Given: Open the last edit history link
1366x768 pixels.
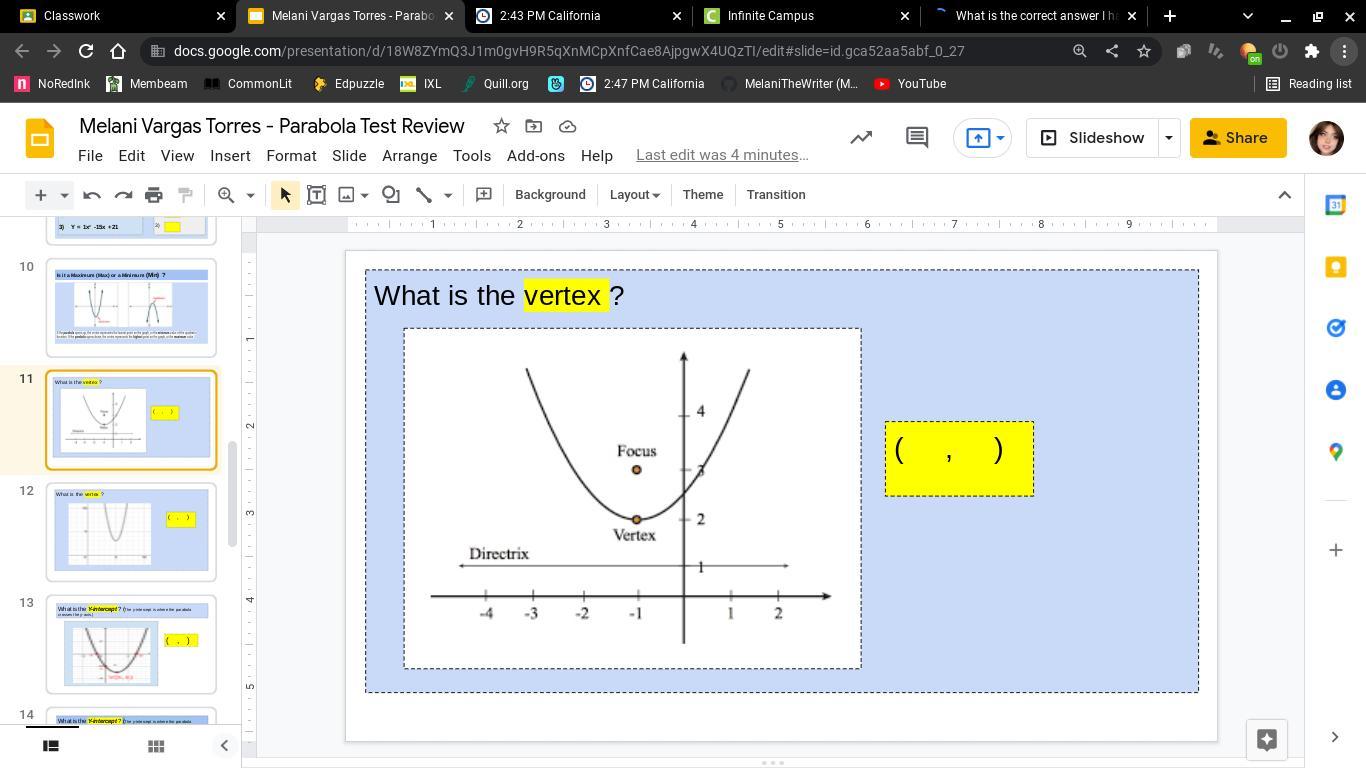Looking at the screenshot, I should pos(722,155).
